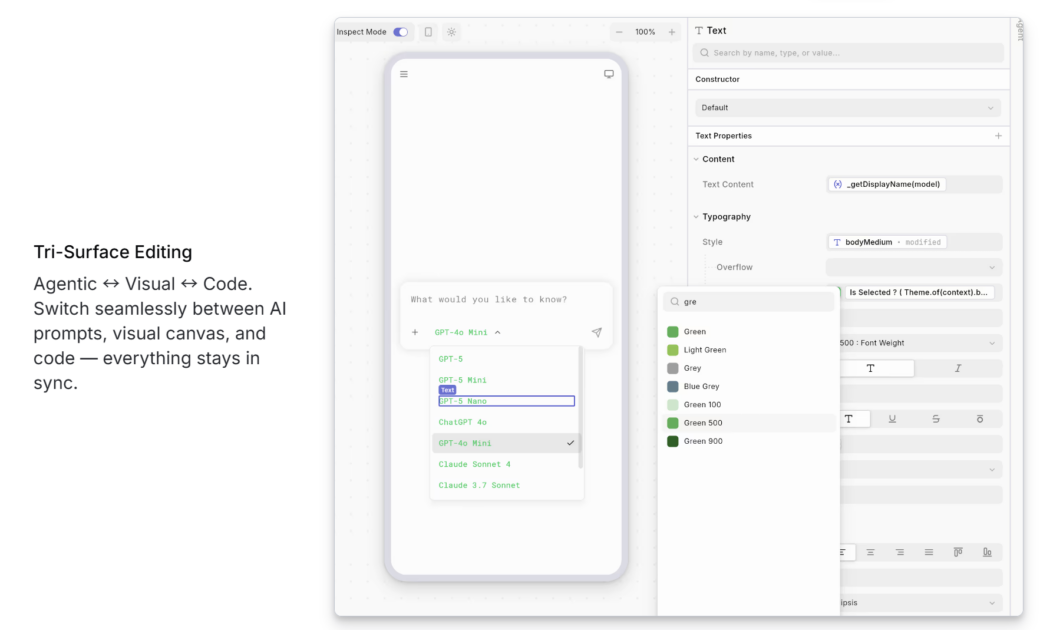Click the mobile device preview icon

point(428,32)
